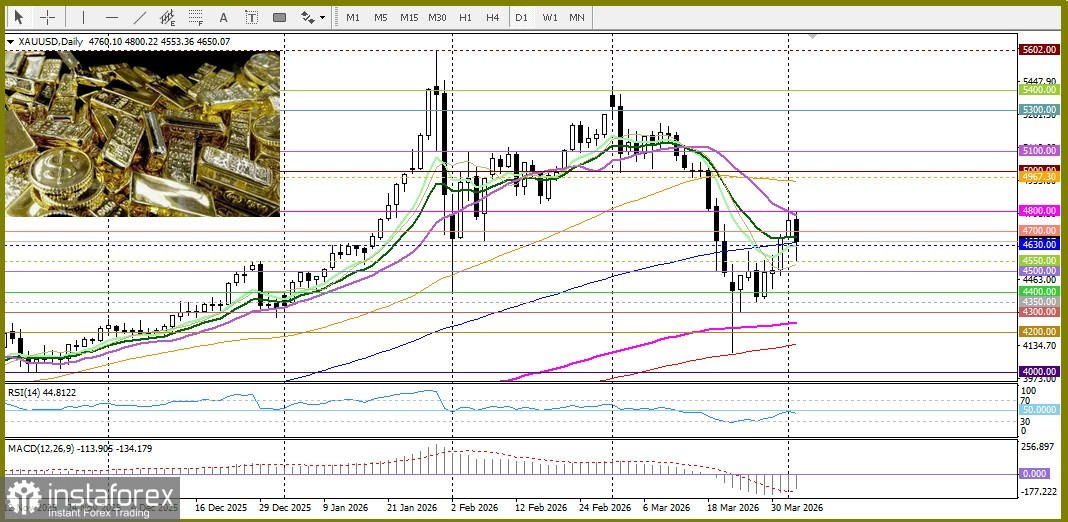Click the 12 Feb 2026 date label

pyautogui.click(x=539, y=508)
